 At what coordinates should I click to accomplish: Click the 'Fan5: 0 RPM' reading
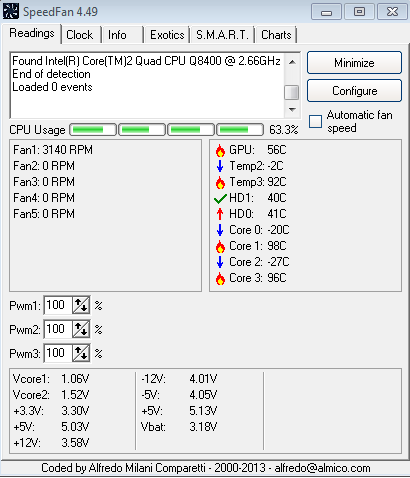44,214
